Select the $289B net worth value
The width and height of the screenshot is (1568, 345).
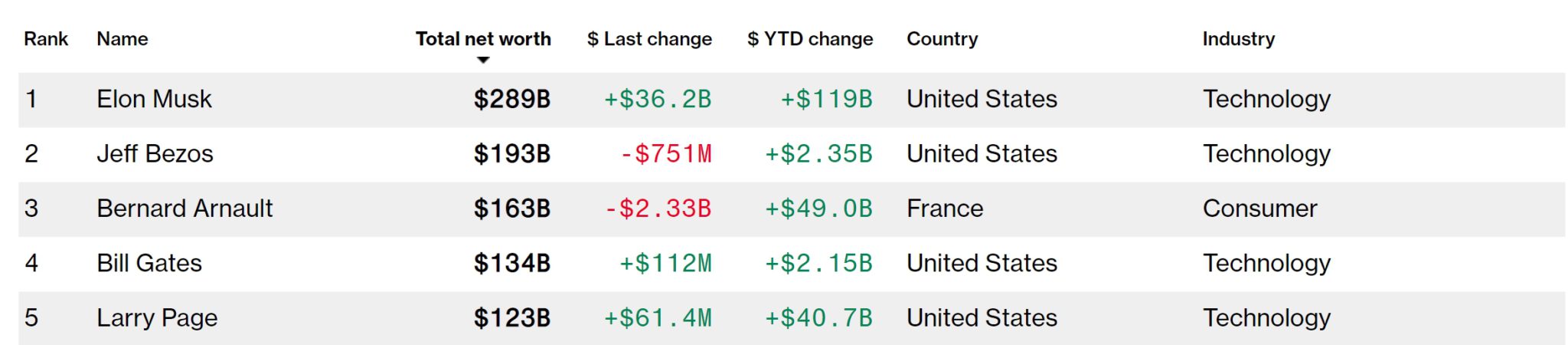pos(512,99)
